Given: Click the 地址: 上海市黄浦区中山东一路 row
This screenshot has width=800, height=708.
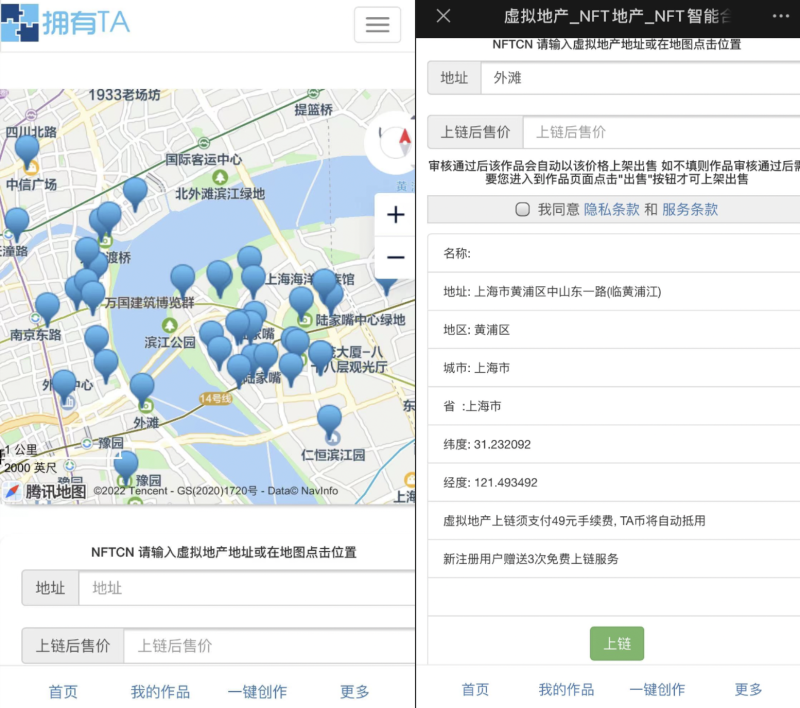Looking at the screenshot, I should pos(614,292).
